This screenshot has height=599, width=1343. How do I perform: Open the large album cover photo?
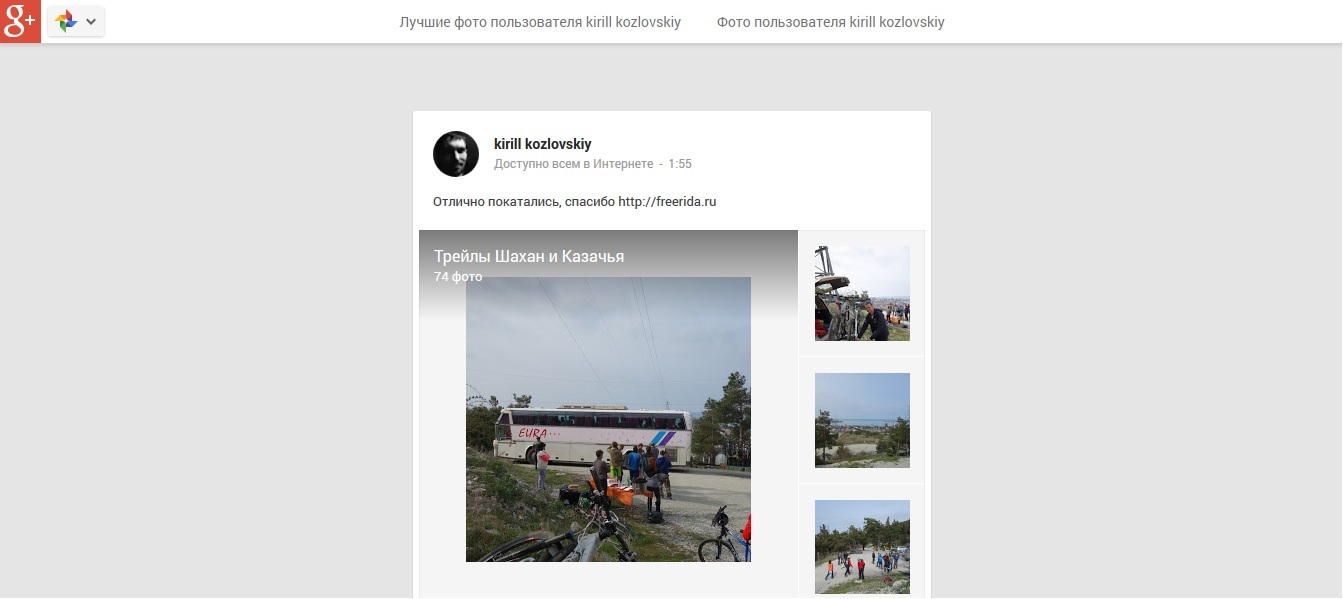tap(608, 419)
